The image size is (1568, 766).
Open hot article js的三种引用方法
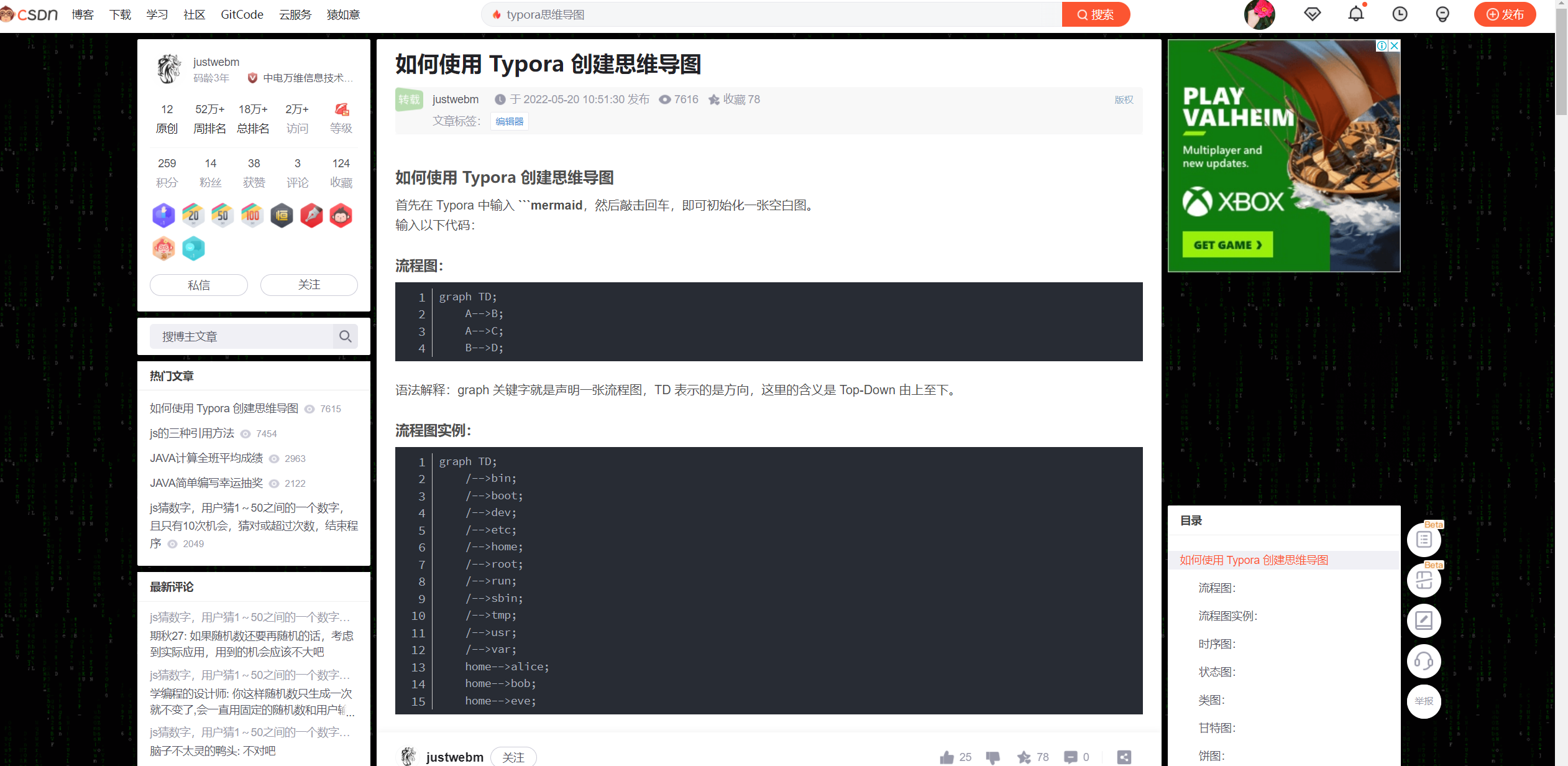(x=192, y=433)
